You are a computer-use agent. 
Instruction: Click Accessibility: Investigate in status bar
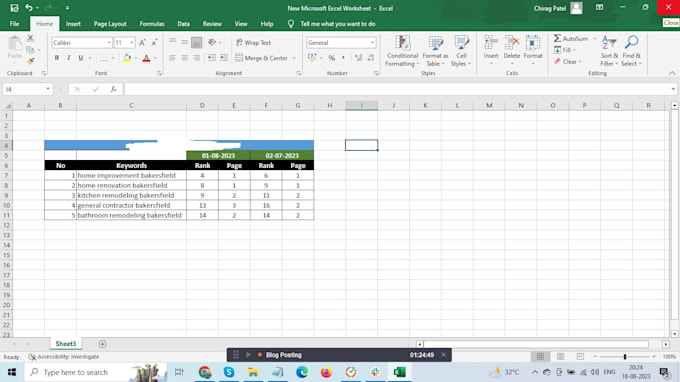coord(64,357)
